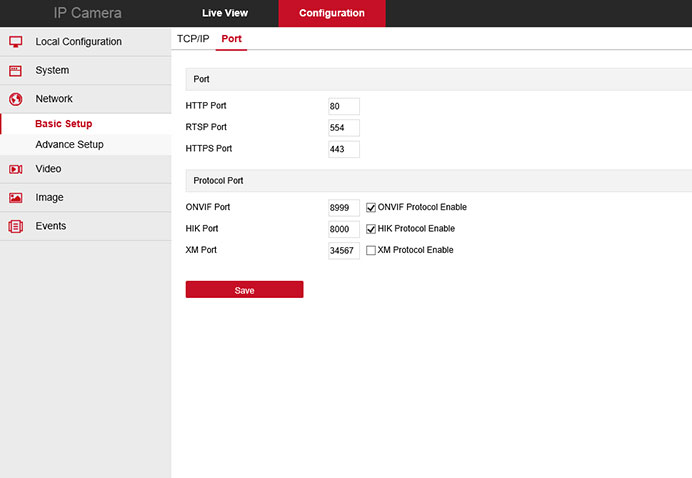Image resolution: width=692 pixels, height=478 pixels.
Task: Open Local Configuration in the sidebar
Action: (x=86, y=42)
